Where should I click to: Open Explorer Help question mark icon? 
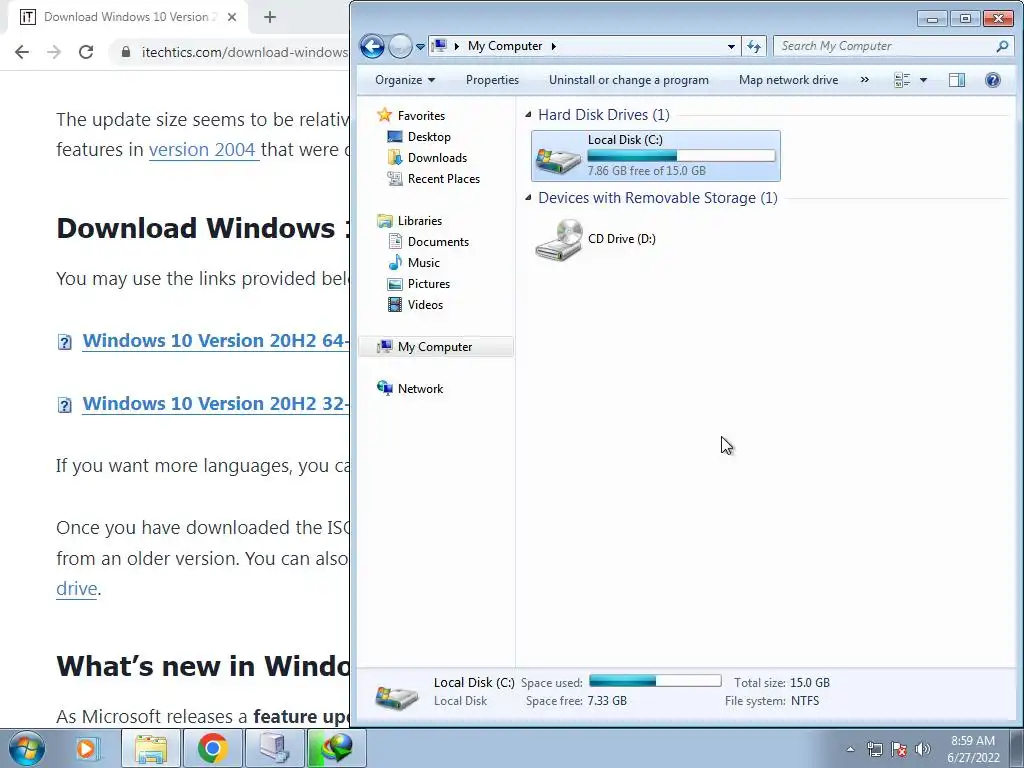click(993, 80)
